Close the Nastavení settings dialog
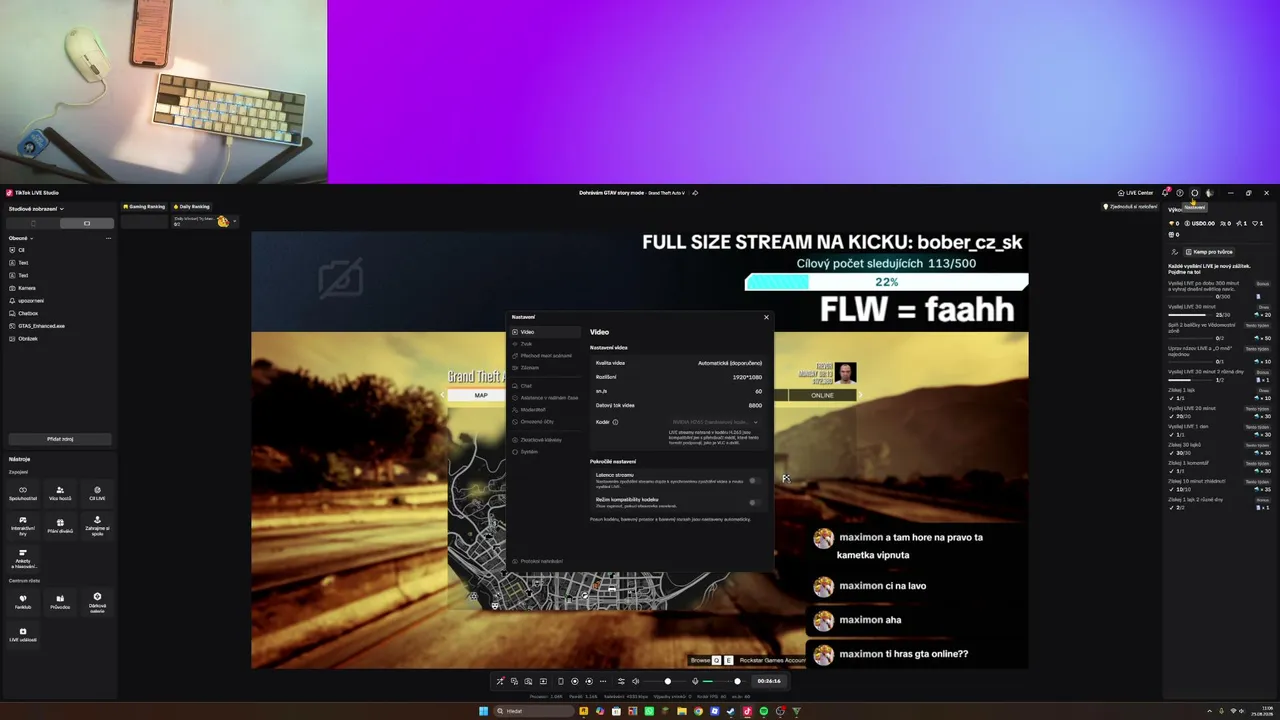Screen dimensions: 1280x720 (x=767, y=317)
